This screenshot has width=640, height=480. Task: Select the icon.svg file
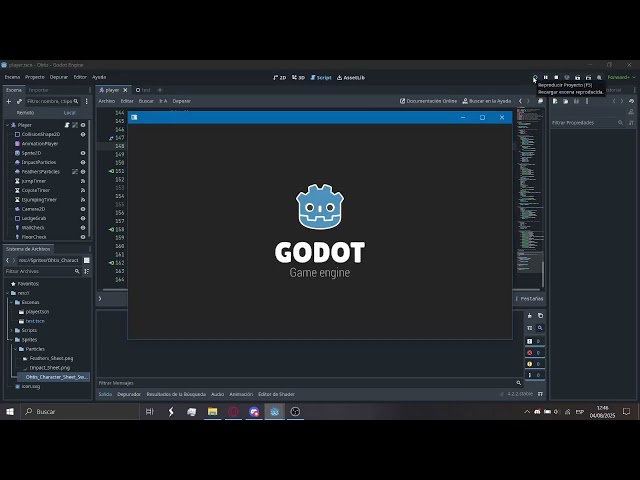pyautogui.click(x=28, y=387)
